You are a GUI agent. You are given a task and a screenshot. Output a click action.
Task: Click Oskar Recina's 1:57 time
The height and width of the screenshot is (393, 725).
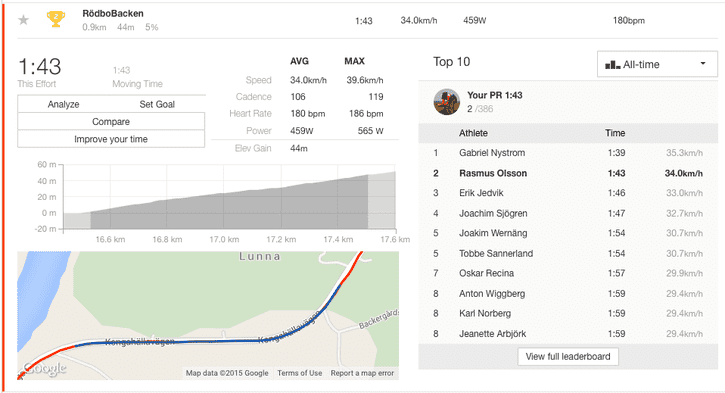(616, 273)
